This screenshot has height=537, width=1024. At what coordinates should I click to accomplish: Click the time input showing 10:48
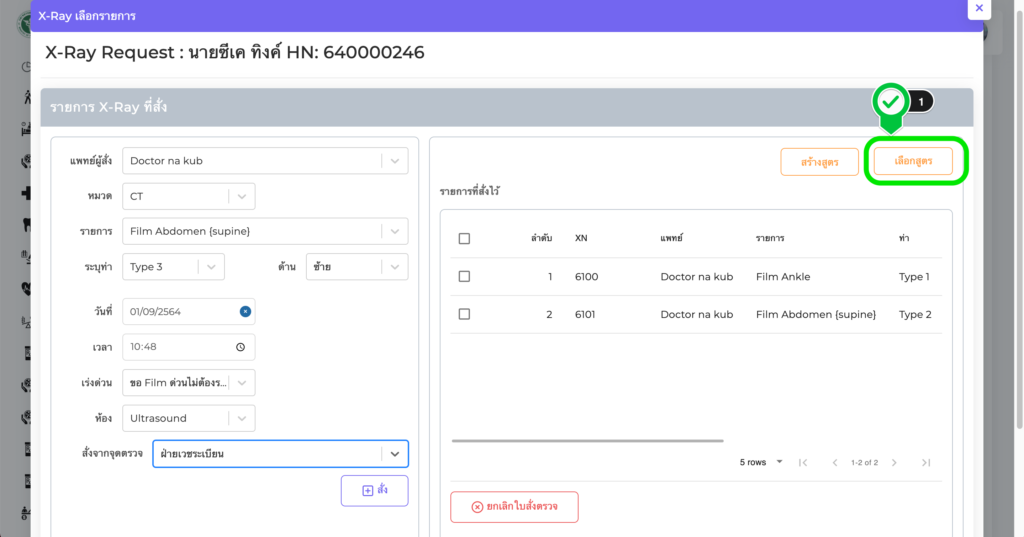coord(178,347)
